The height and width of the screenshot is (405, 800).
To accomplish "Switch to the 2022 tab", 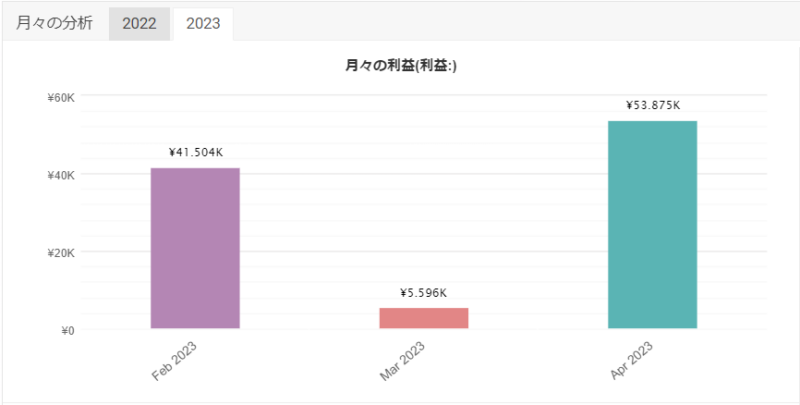I will pyautogui.click(x=139, y=23).
